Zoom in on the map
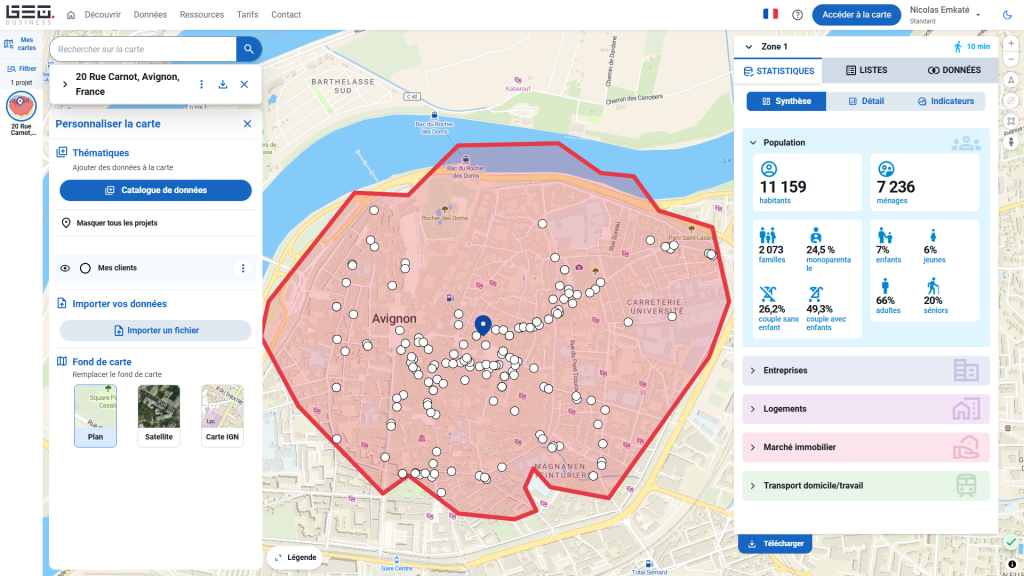Viewport: 1024px width, 576px height. 1011,45
